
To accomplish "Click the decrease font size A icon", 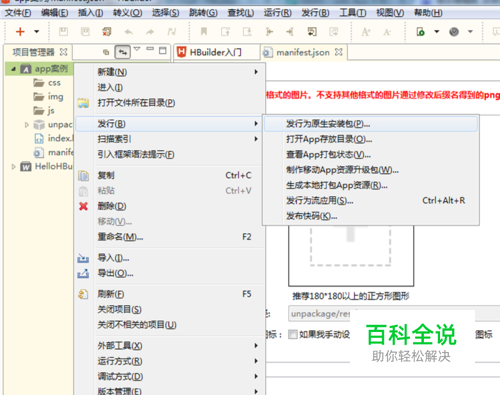I will 387,32.
